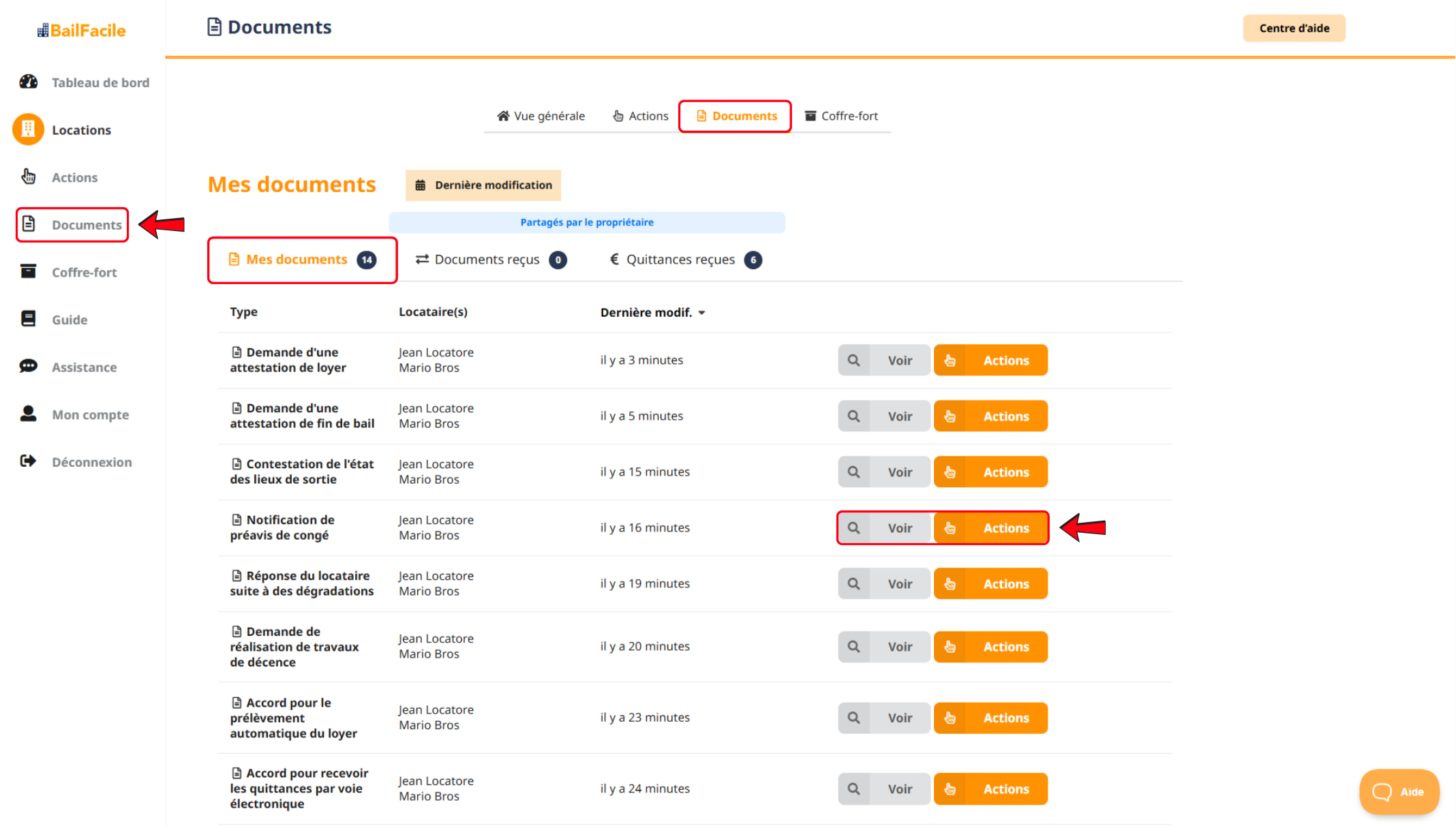The height and width of the screenshot is (828, 1456).
Task: Click the Assistance chat bubble icon
Action: click(29, 367)
